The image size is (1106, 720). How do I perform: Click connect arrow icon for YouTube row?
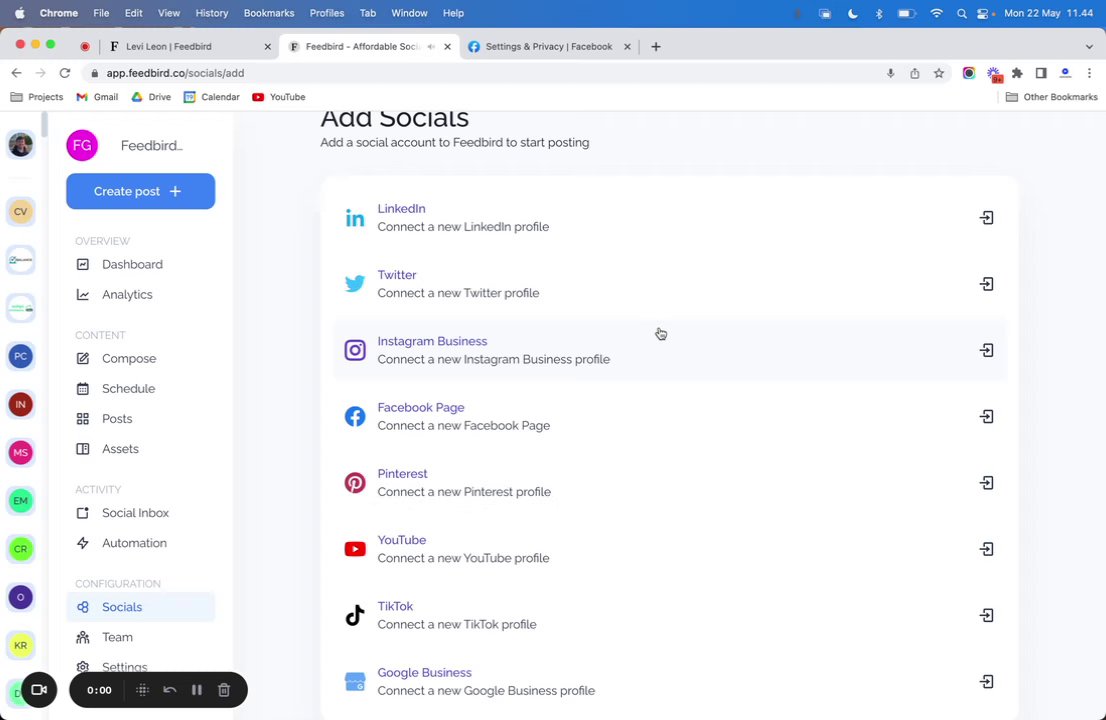coord(987,549)
